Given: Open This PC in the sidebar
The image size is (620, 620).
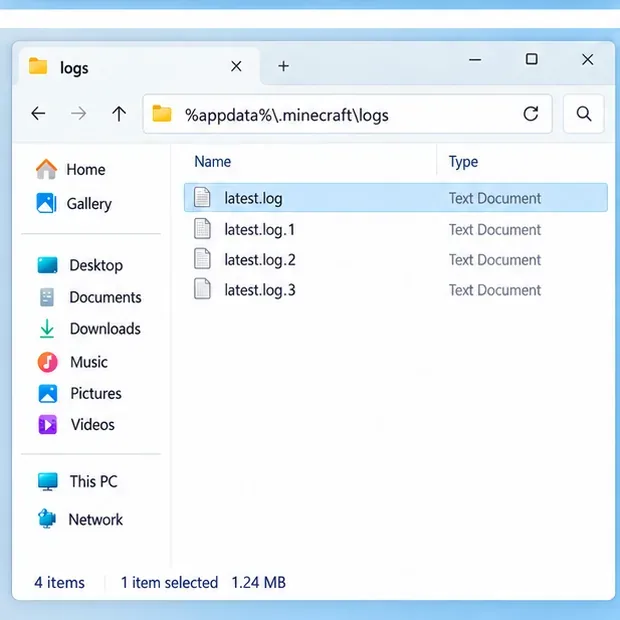Looking at the screenshot, I should tap(78, 482).
